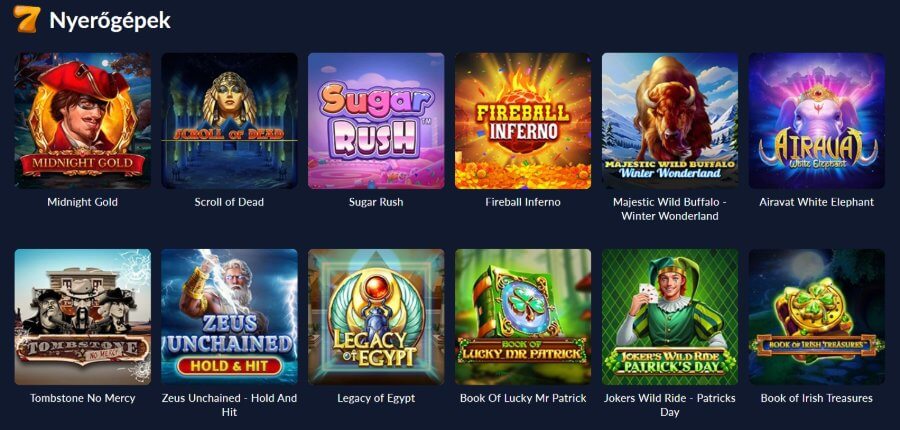This screenshot has height=430, width=900.
Task: Open the Legacy of Egypt thumbnail
Action: (376, 317)
